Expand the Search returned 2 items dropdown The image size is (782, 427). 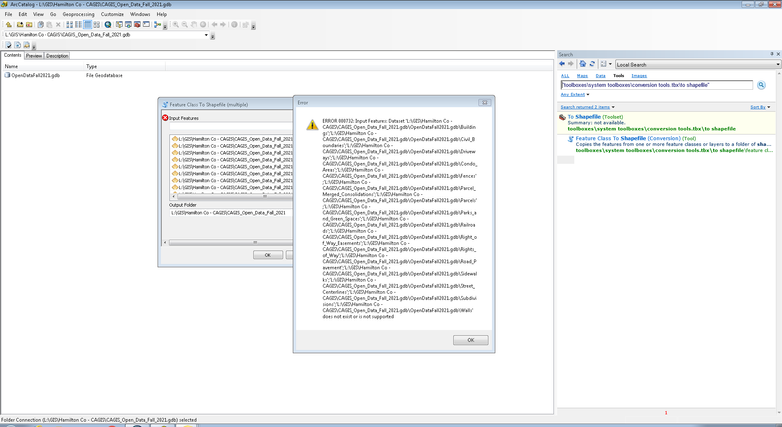pos(613,107)
